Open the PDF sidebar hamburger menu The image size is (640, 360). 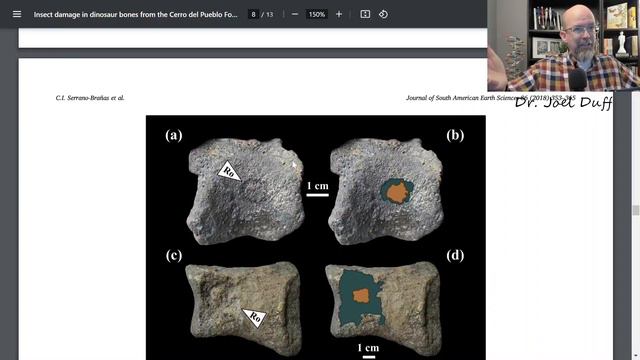pyautogui.click(x=17, y=14)
